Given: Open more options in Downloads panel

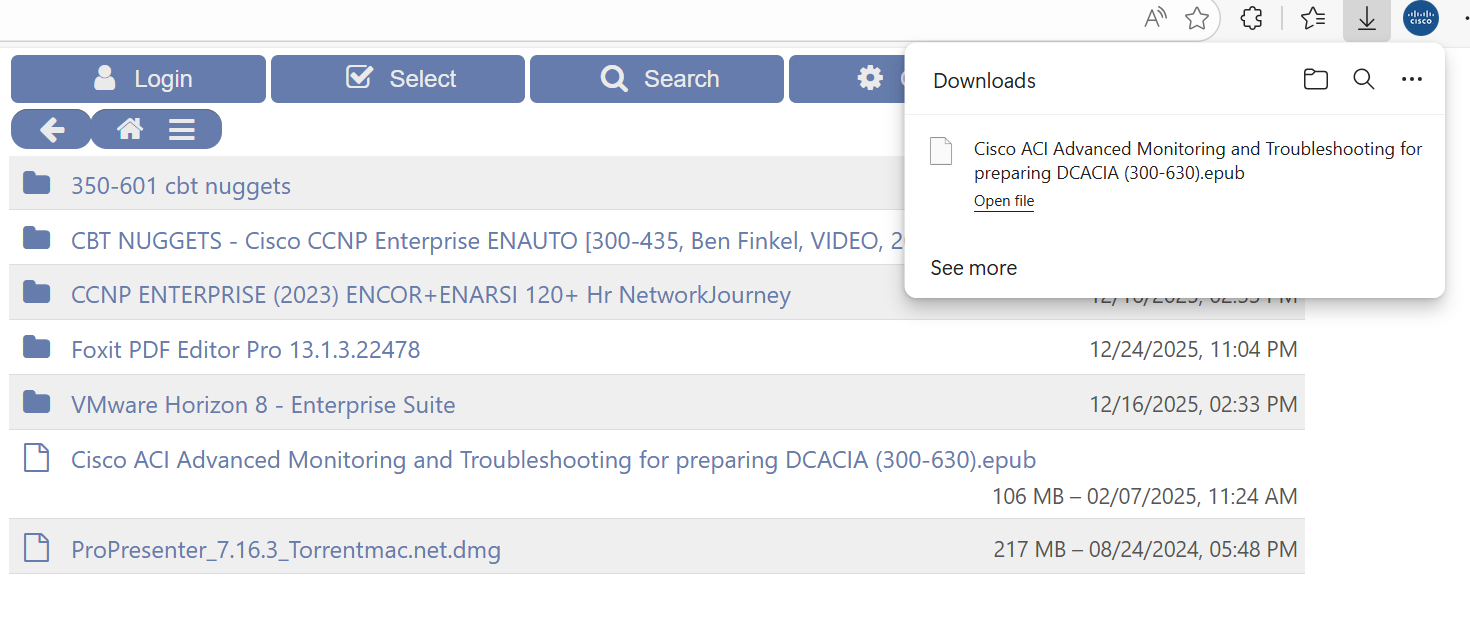Looking at the screenshot, I should click(1412, 80).
